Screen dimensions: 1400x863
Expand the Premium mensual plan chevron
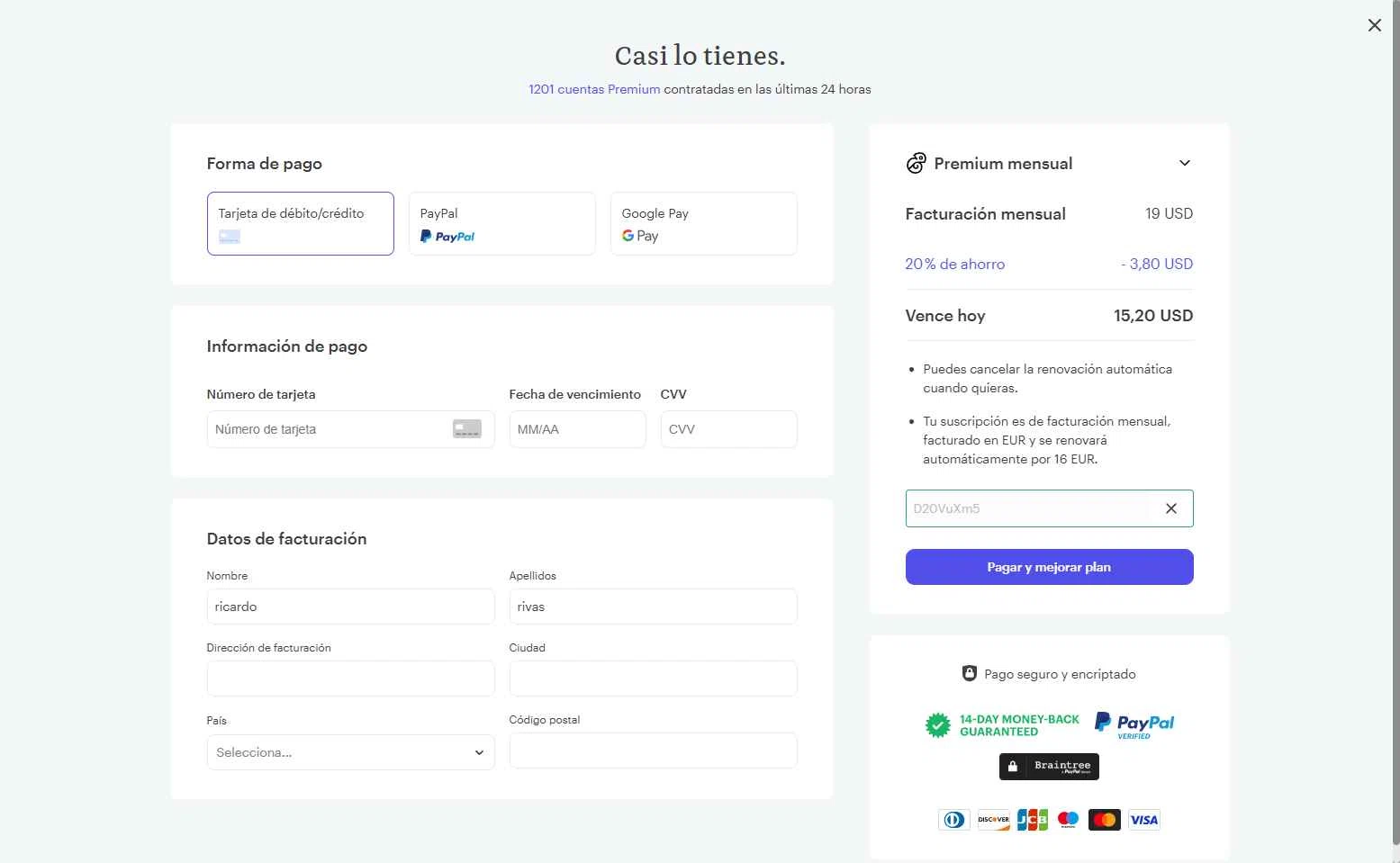tap(1185, 163)
